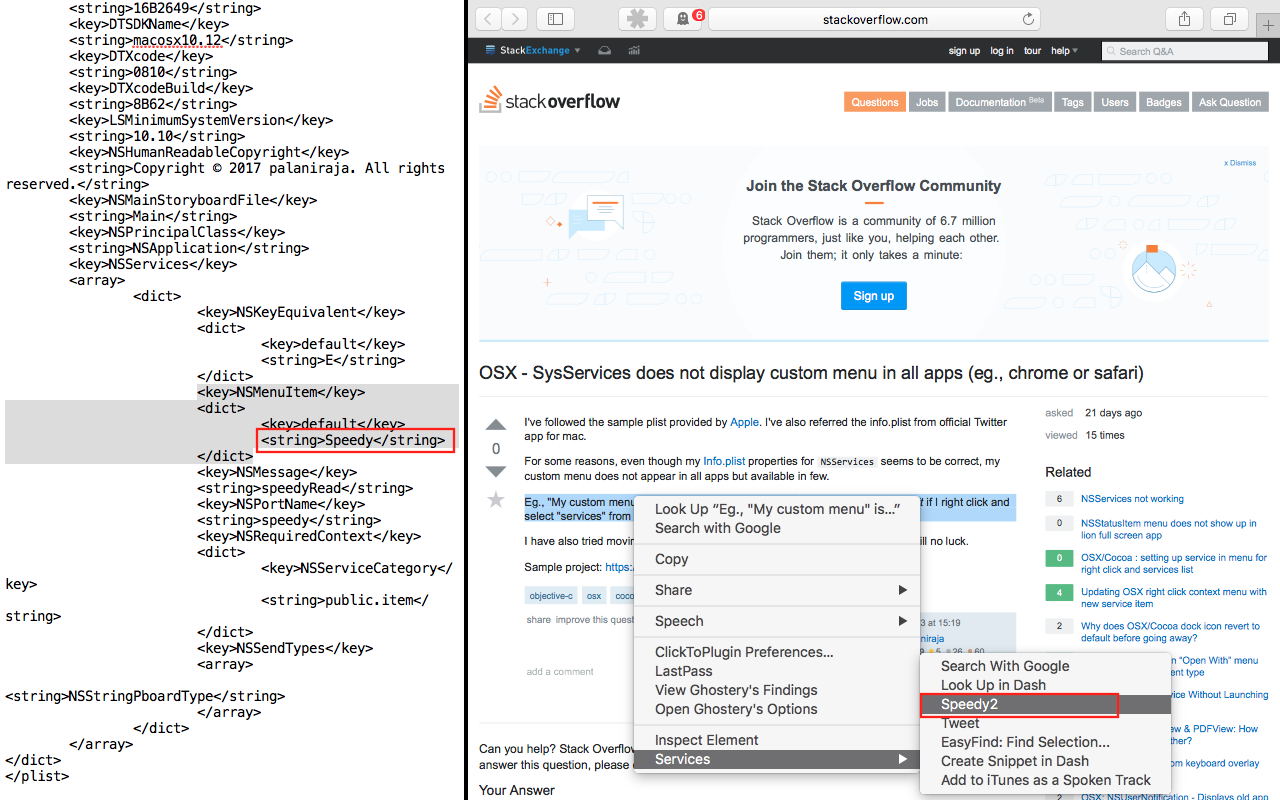Open the Questions tab

875,102
